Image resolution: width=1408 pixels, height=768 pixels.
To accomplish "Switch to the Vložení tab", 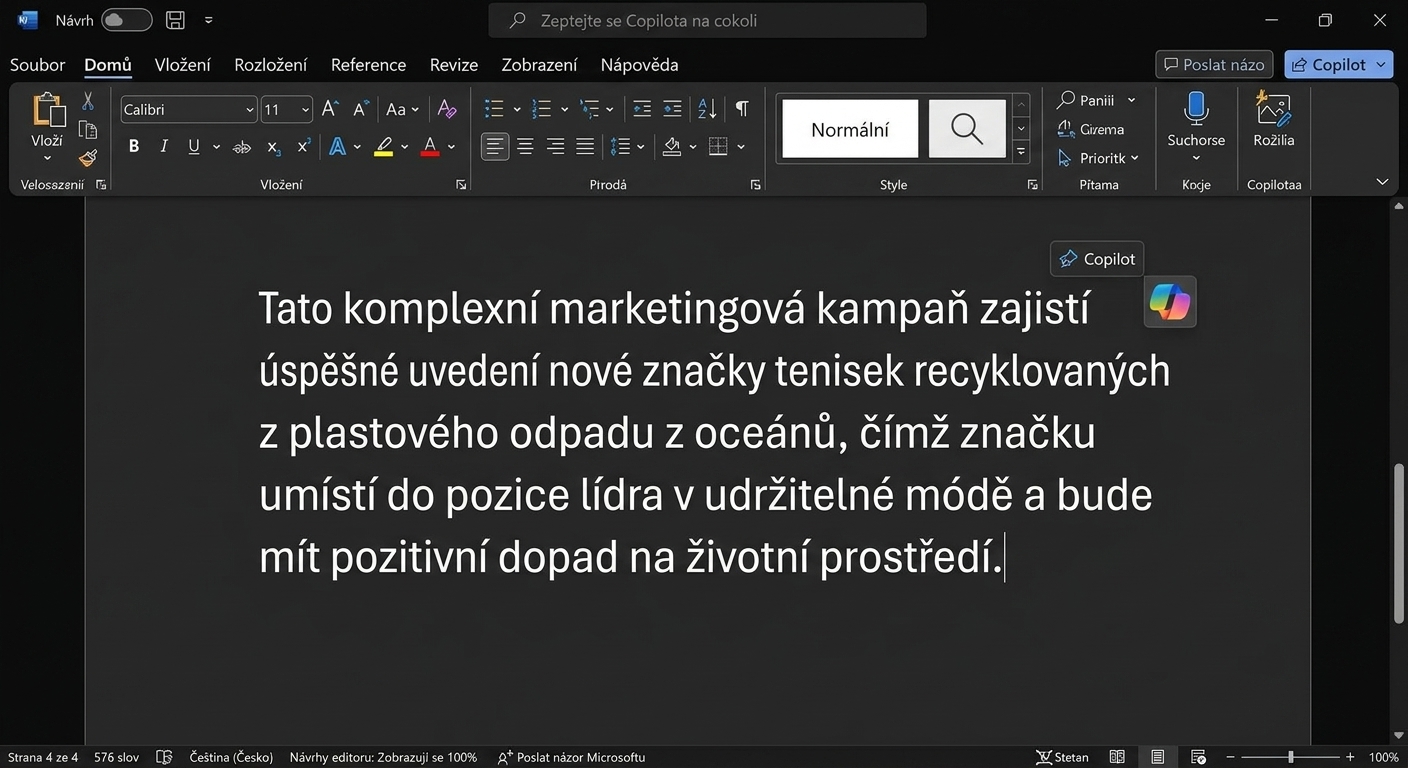I will pos(183,65).
